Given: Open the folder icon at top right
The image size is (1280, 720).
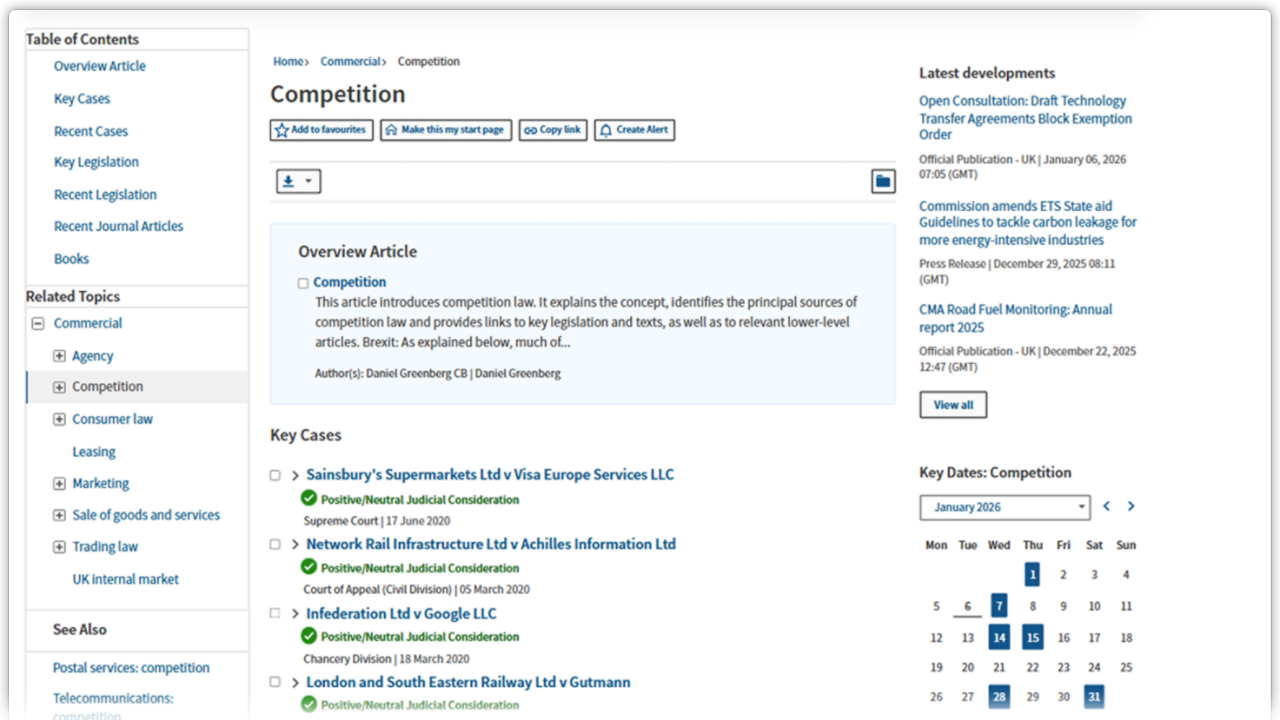Looking at the screenshot, I should (x=883, y=181).
